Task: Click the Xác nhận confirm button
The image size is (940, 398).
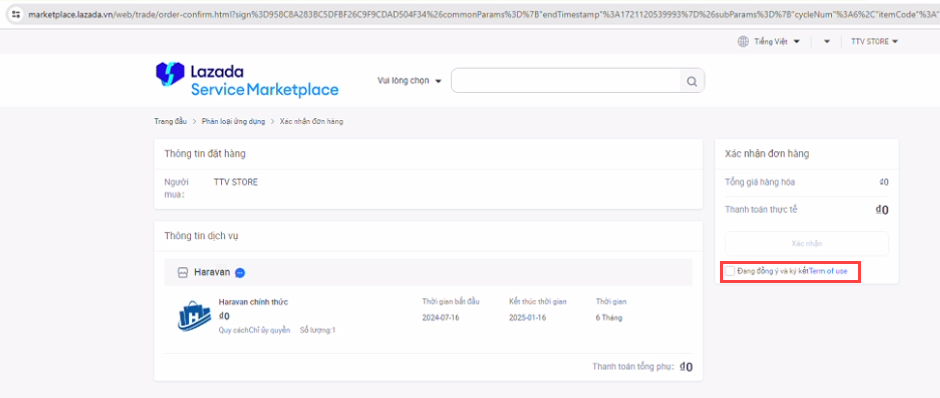Action: [x=807, y=243]
